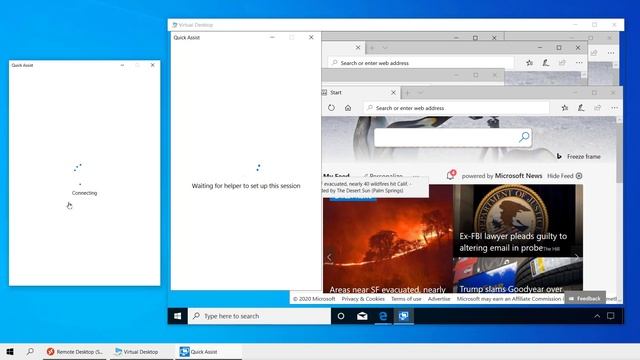
Task: Click the front Edge address bar
Action: [456, 108]
